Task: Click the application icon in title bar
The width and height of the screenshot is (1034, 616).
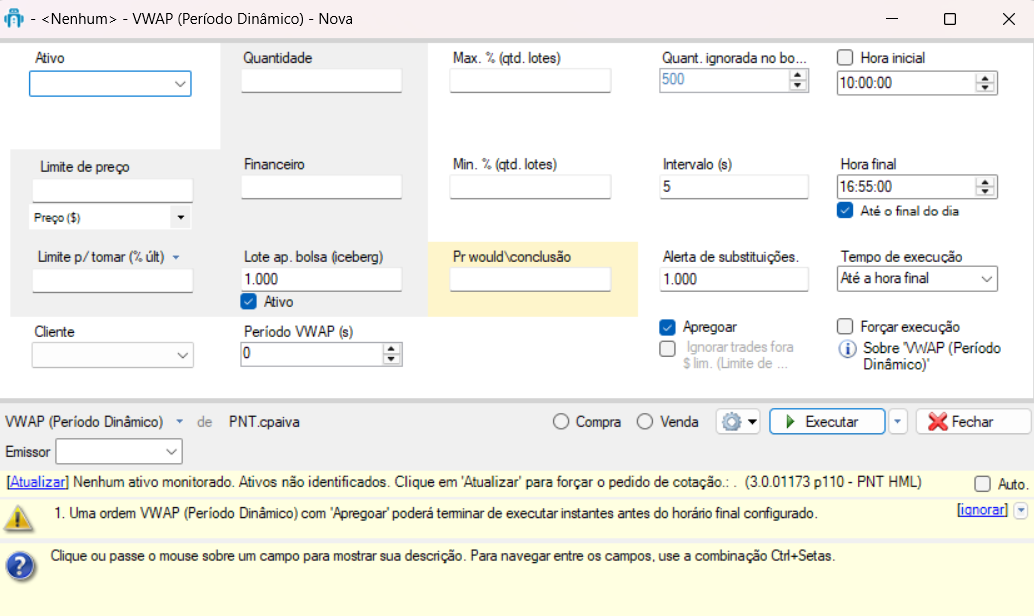Action: pos(14,18)
